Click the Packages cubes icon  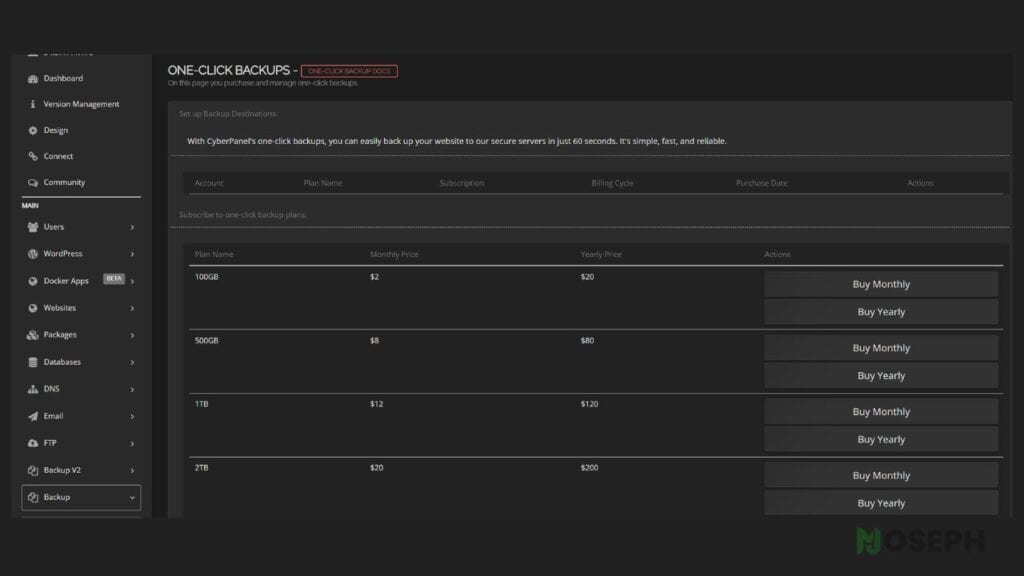coord(33,335)
